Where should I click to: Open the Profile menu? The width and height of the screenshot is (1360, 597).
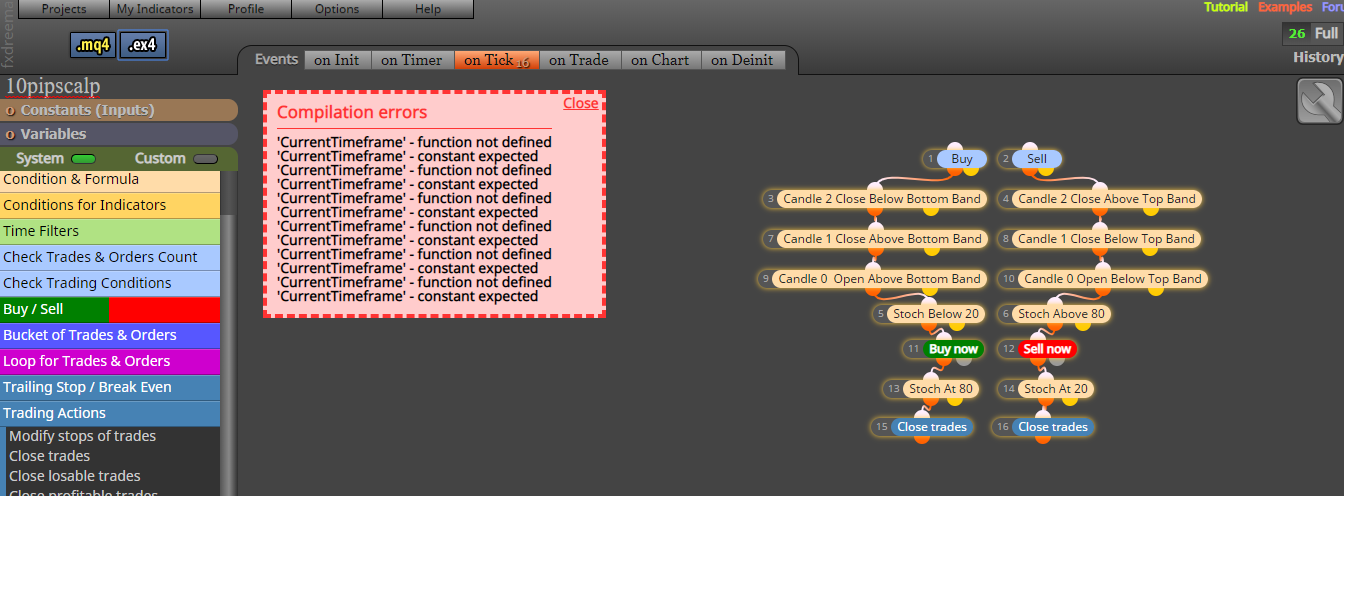click(x=246, y=9)
